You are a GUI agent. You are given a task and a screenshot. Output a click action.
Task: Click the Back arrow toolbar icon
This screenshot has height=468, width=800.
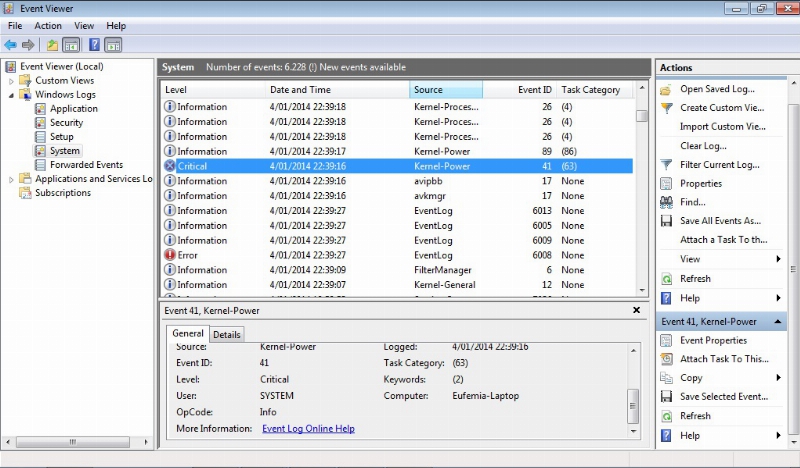(10, 45)
